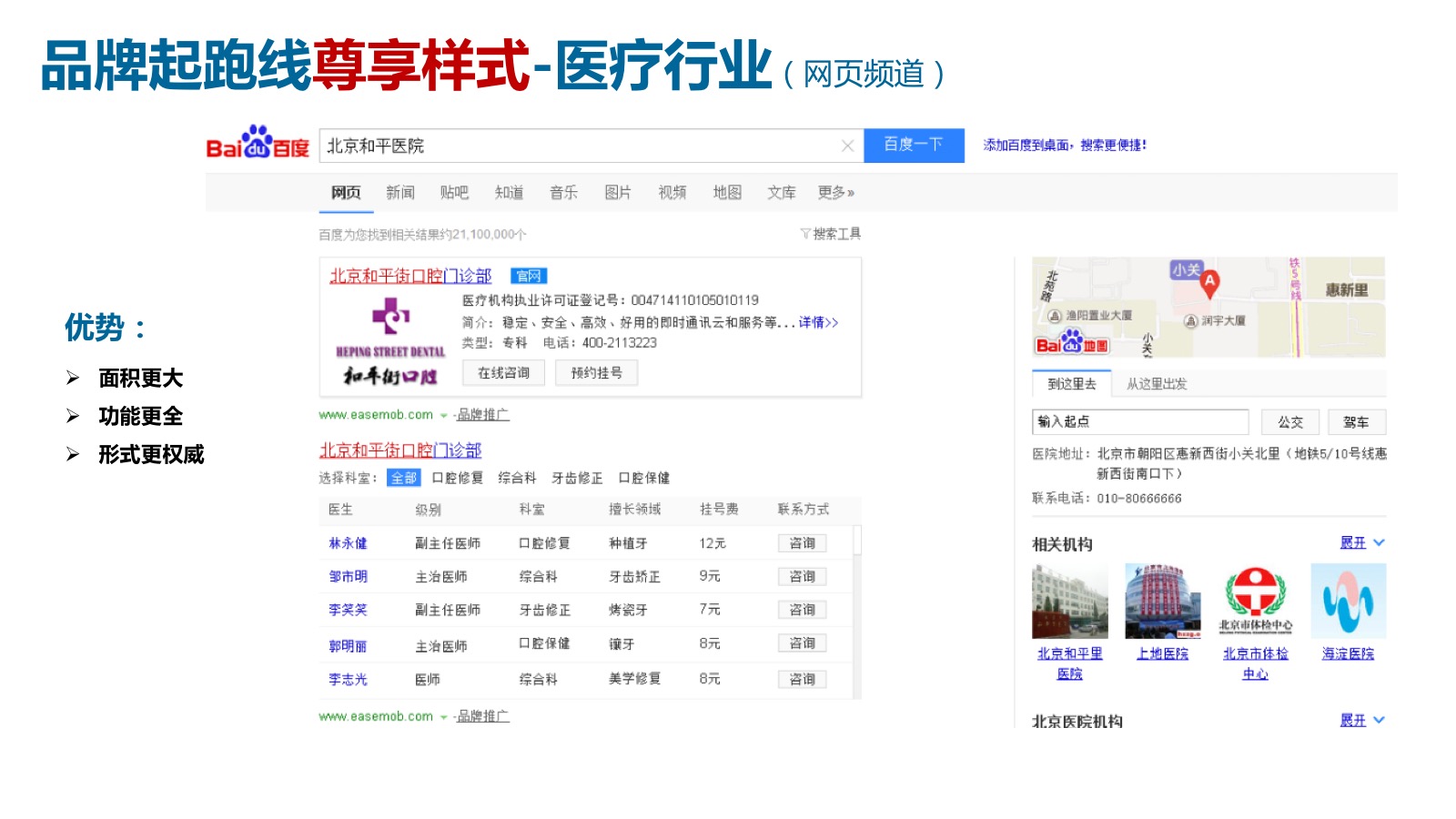The height and width of the screenshot is (819, 1456).
Task: Select the 网页 tab
Action: point(346,192)
